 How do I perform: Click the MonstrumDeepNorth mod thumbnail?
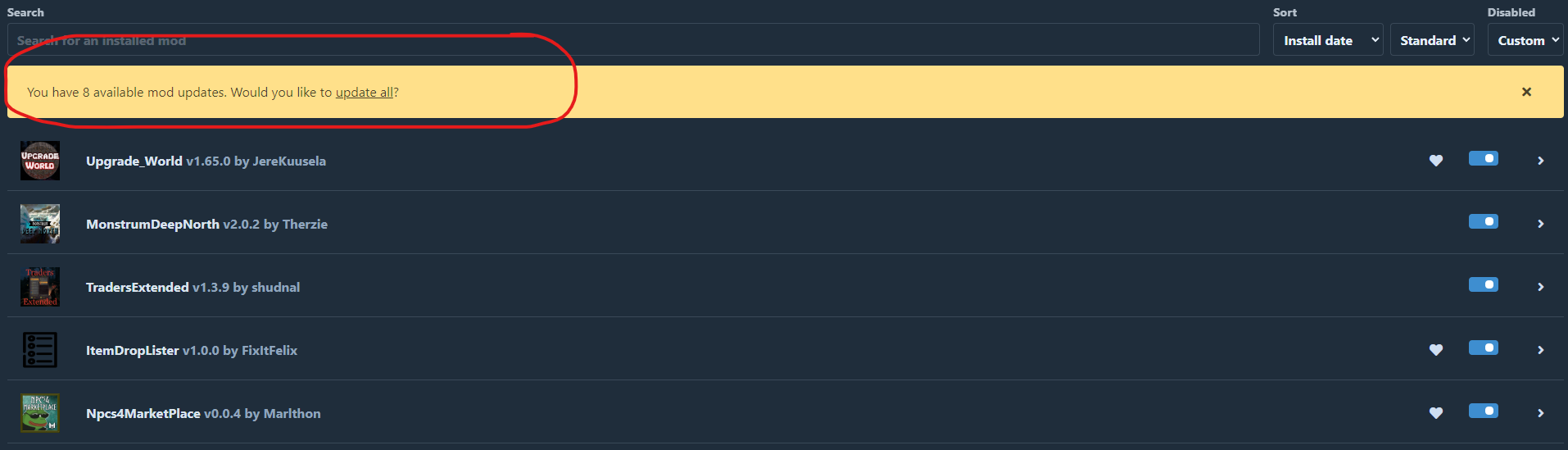point(40,224)
